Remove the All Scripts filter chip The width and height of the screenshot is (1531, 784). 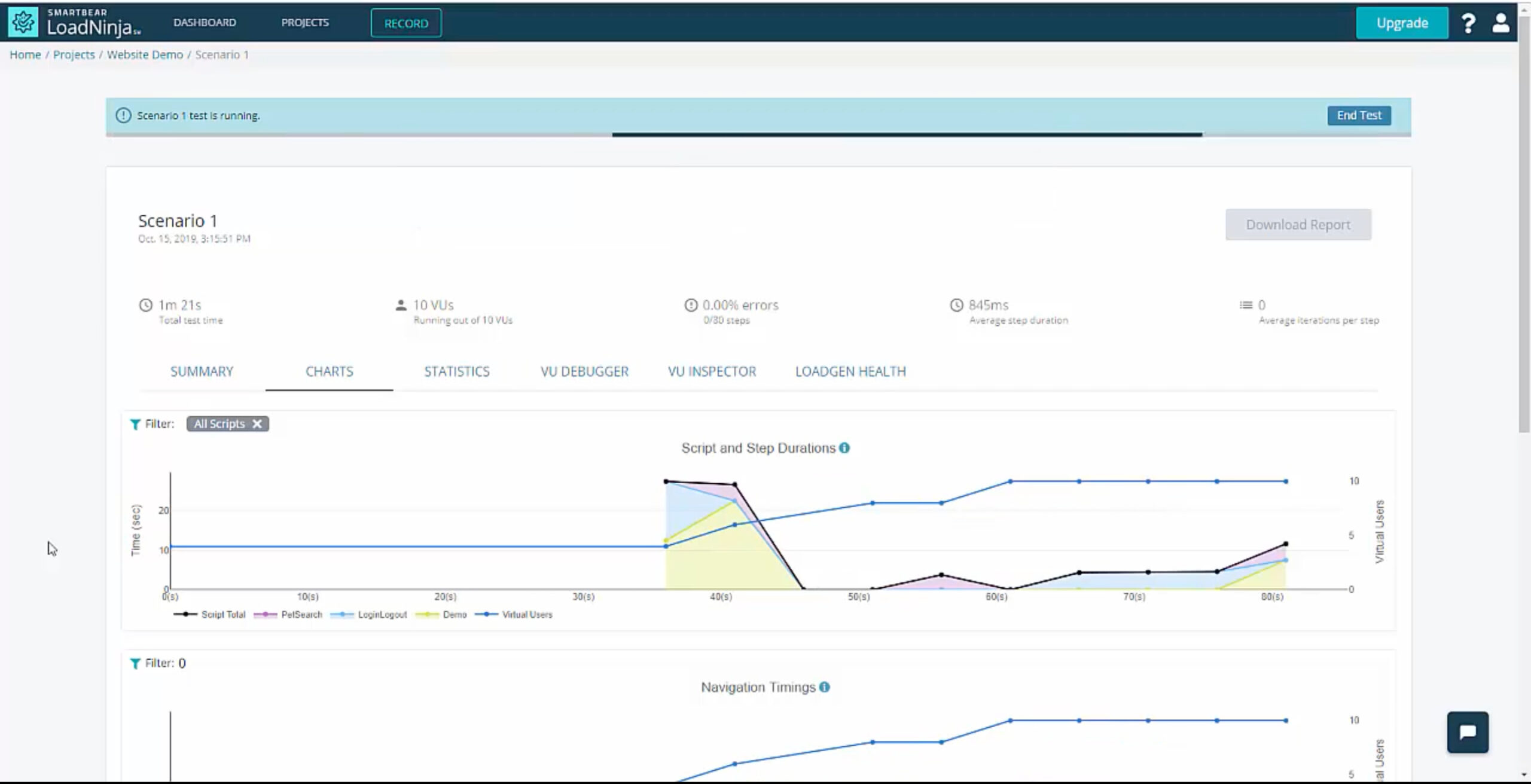(257, 424)
